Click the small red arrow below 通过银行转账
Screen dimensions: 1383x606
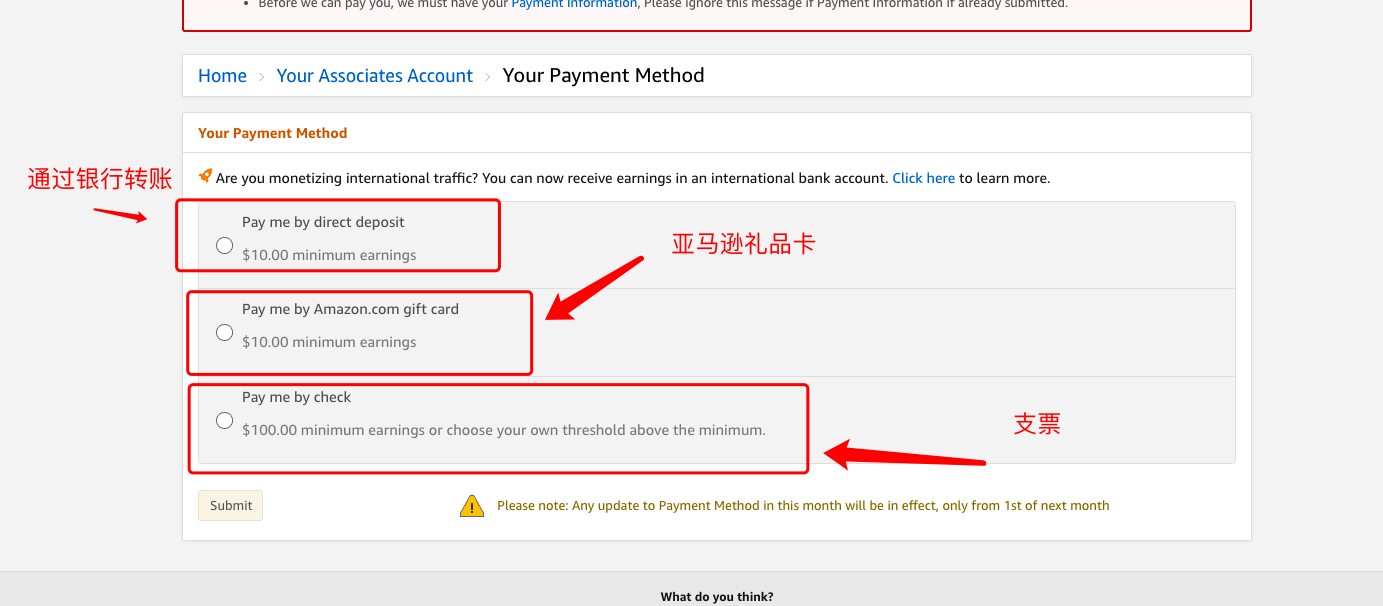tap(120, 214)
